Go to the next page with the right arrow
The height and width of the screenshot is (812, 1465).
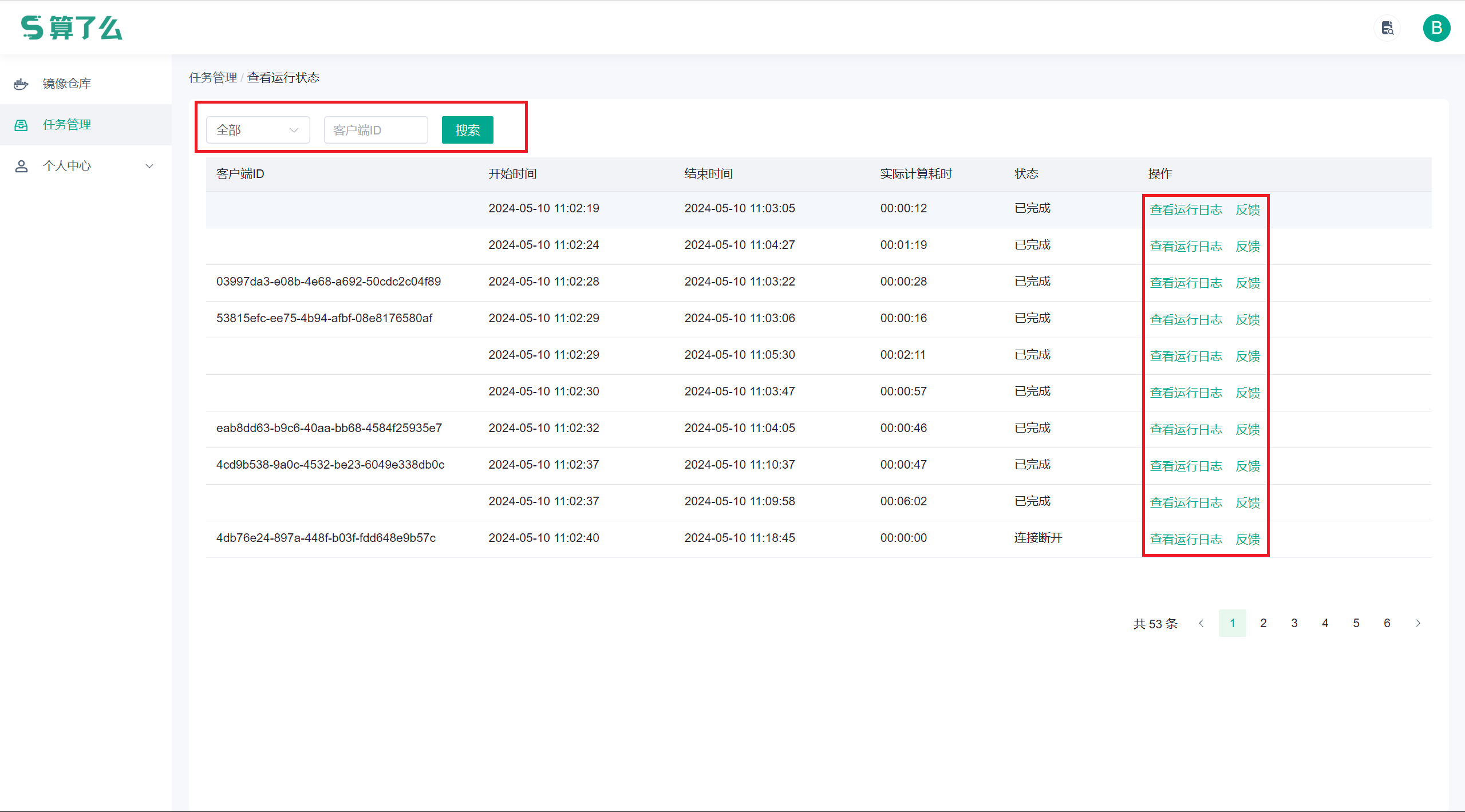[1418, 623]
